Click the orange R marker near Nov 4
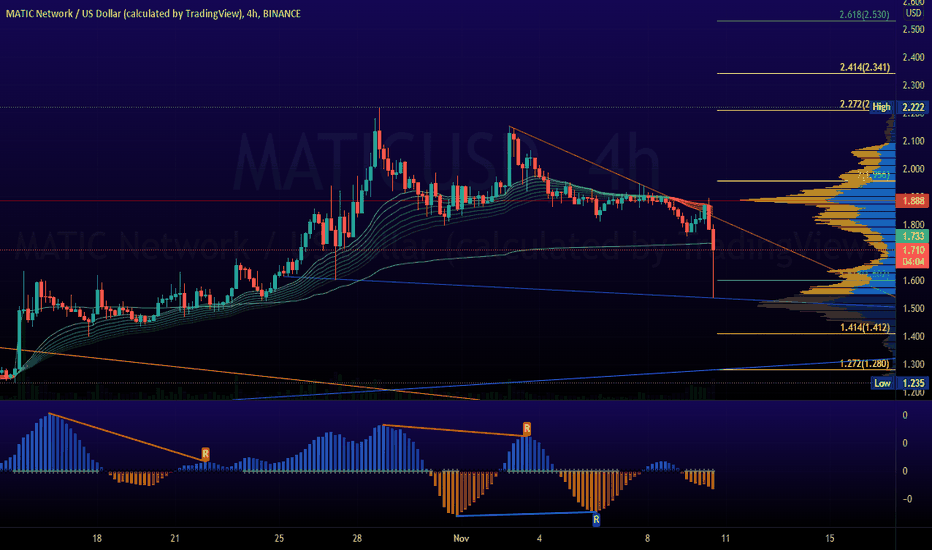 (x=527, y=429)
